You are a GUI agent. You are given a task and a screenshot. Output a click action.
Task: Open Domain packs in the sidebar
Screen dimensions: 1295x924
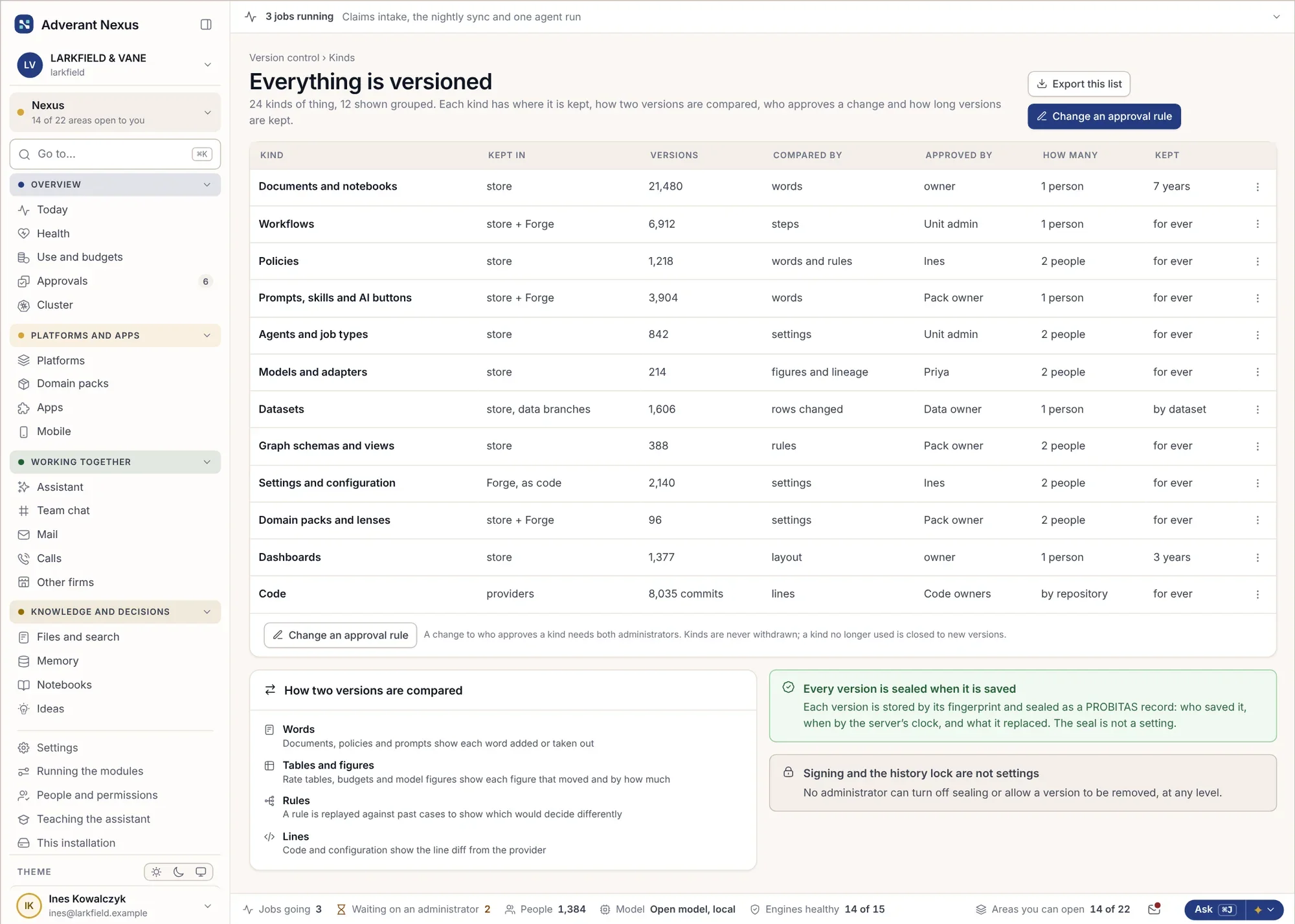point(115,383)
